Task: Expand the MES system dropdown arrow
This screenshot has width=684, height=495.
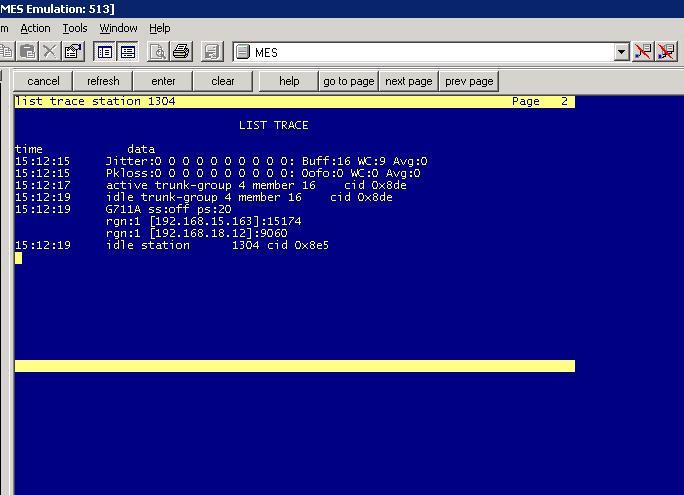Action: pyautogui.click(x=622, y=52)
